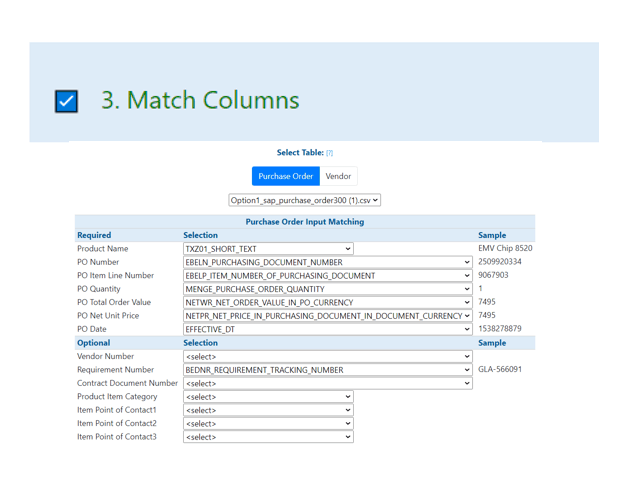Select the Purchase Order table tab
This screenshot has width=631, height=497.
point(286,176)
